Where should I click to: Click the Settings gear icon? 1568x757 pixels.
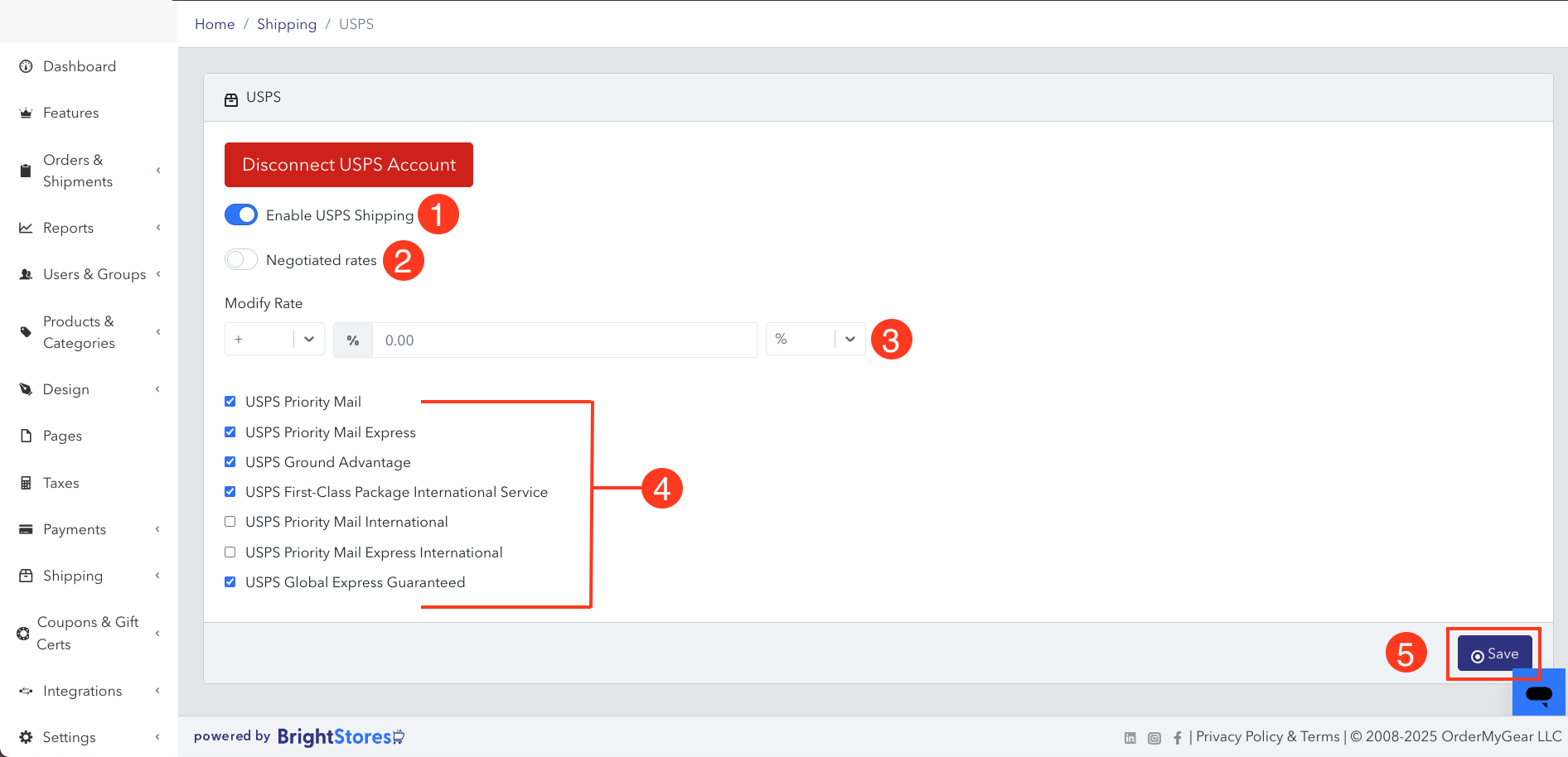[x=26, y=737]
